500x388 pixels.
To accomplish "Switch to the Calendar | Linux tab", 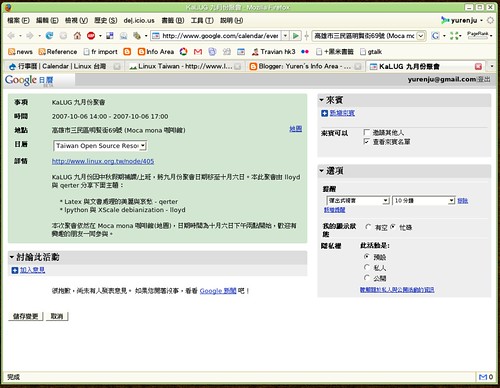I will tap(63, 66).
